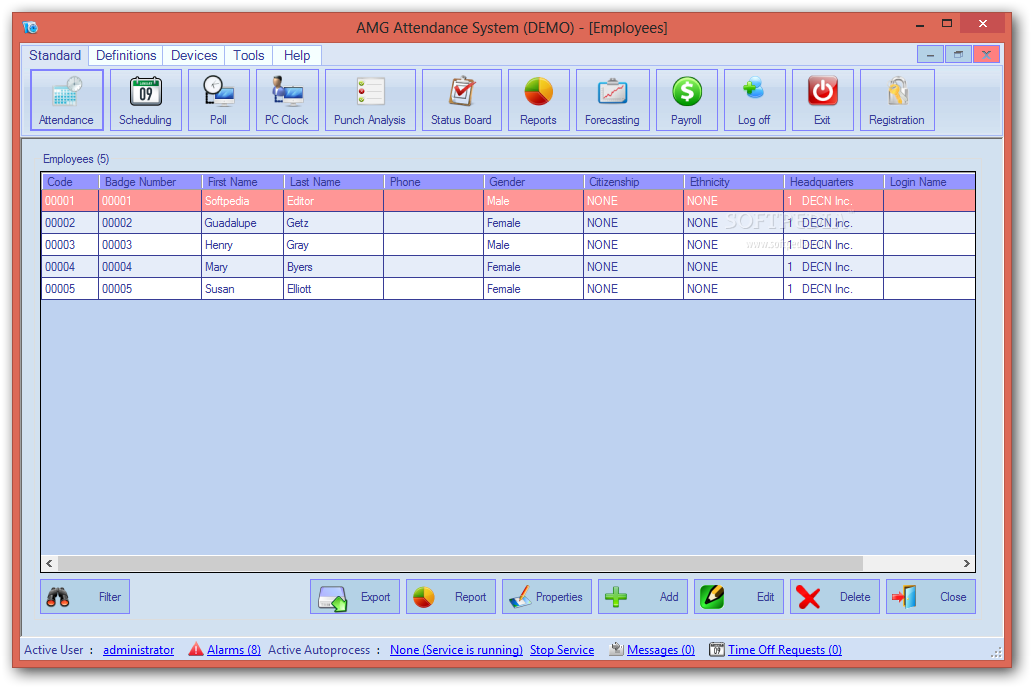Click the Poll toolbar icon
1032x688 pixels.
point(219,100)
